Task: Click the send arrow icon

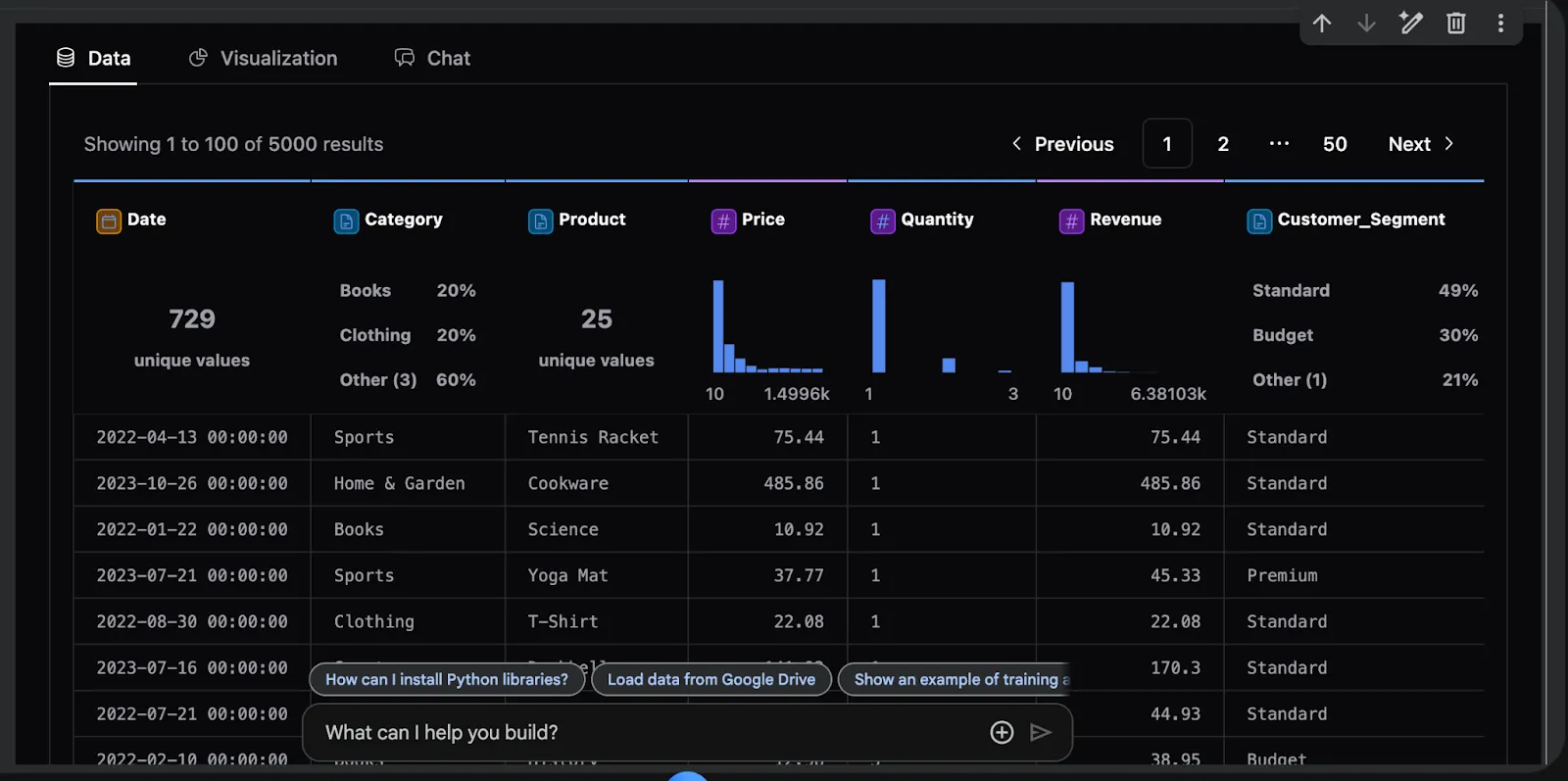Action: [x=1041, y=732]
